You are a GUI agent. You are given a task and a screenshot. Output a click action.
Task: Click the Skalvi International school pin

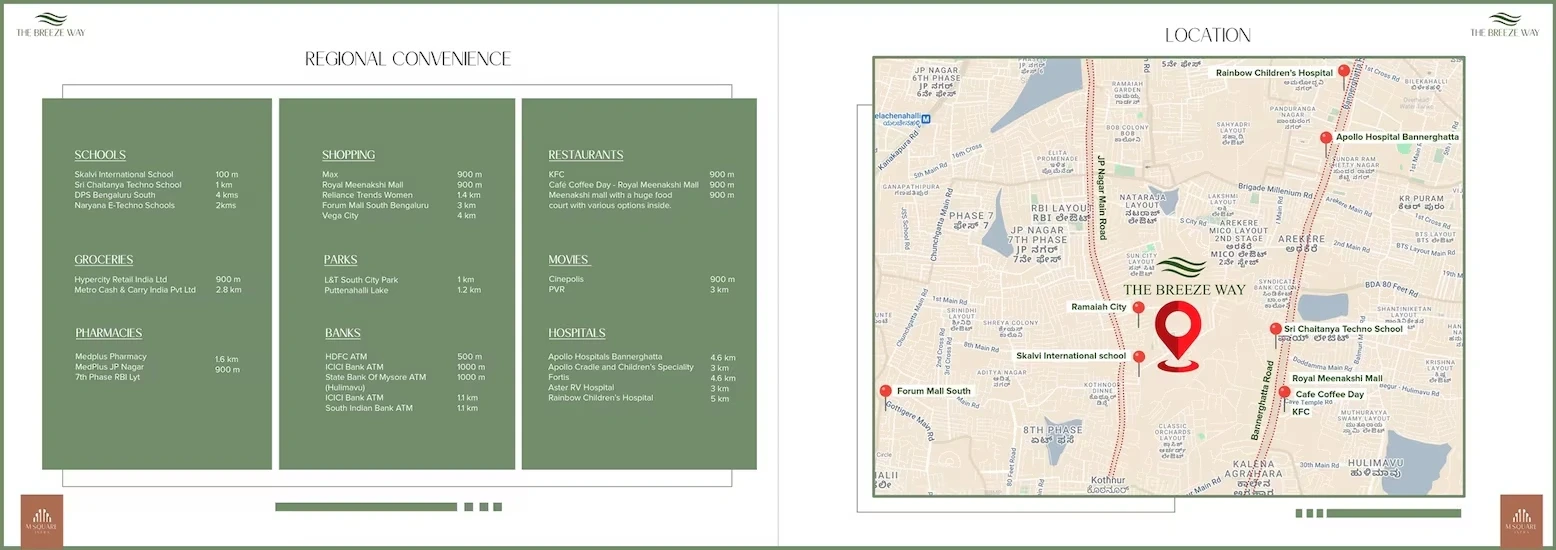point(1138,358)
